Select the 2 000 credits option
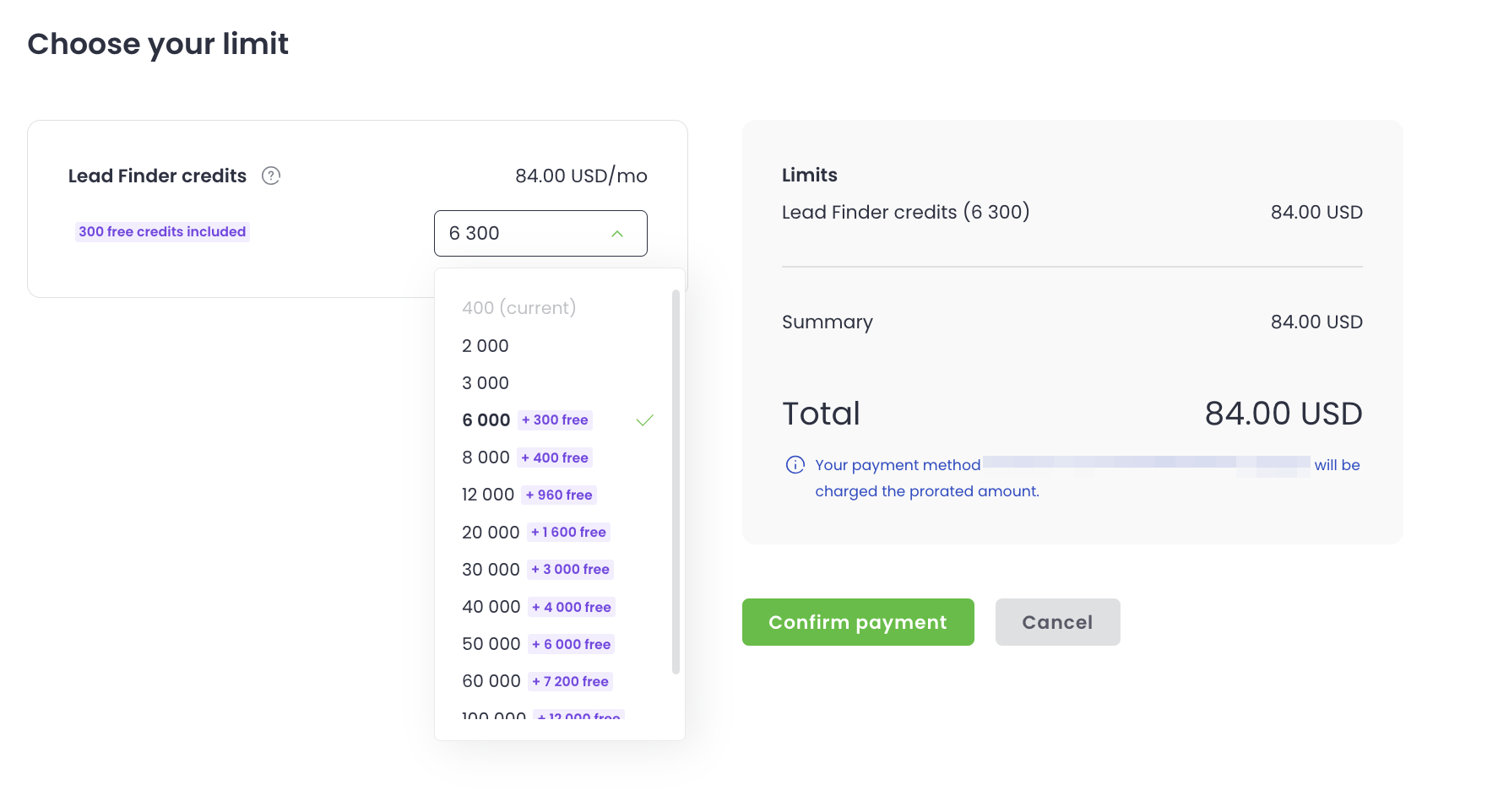 (x=486, y=346)
